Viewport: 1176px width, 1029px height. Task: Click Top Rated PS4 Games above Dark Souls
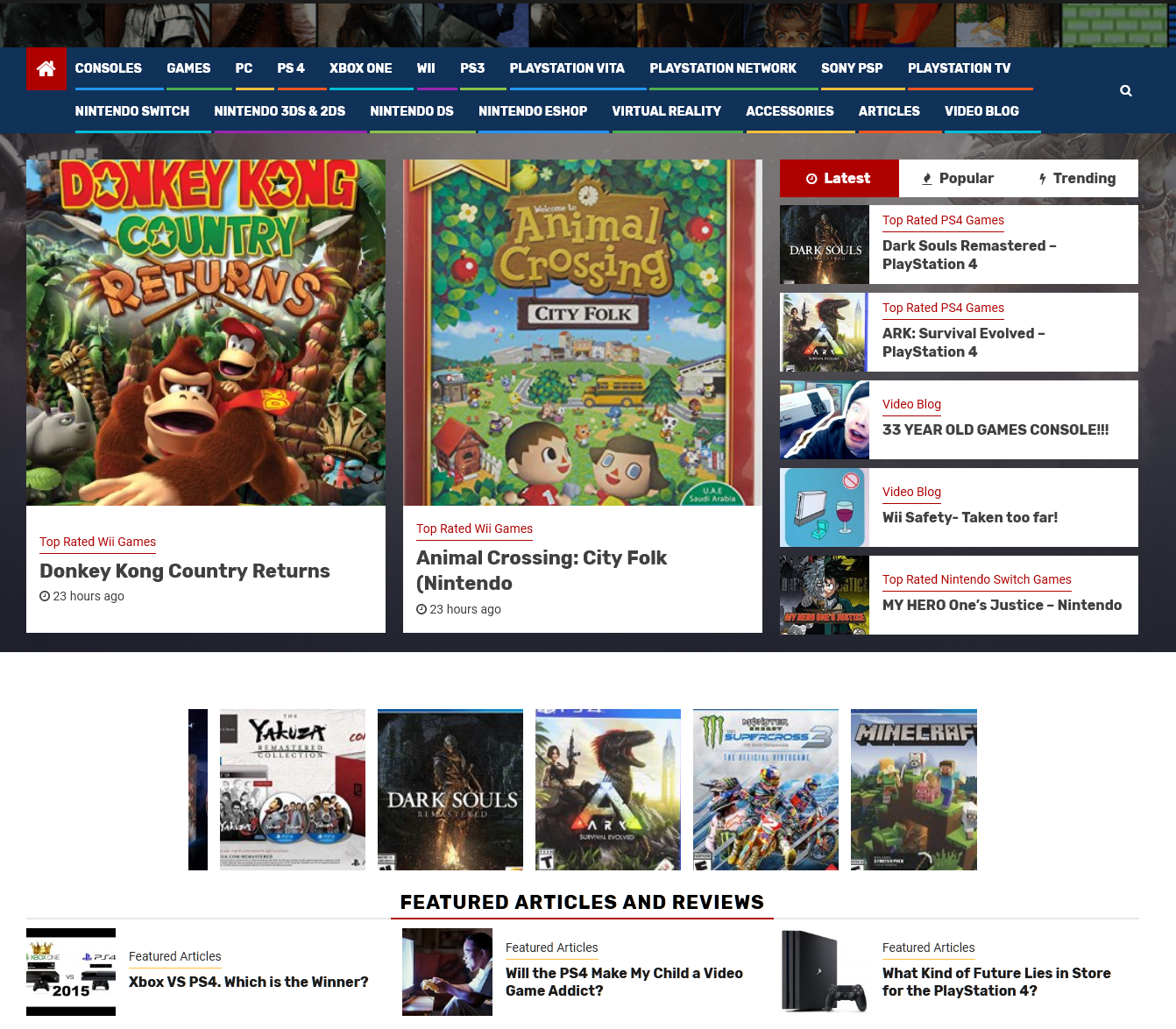(x=943, y=220)
